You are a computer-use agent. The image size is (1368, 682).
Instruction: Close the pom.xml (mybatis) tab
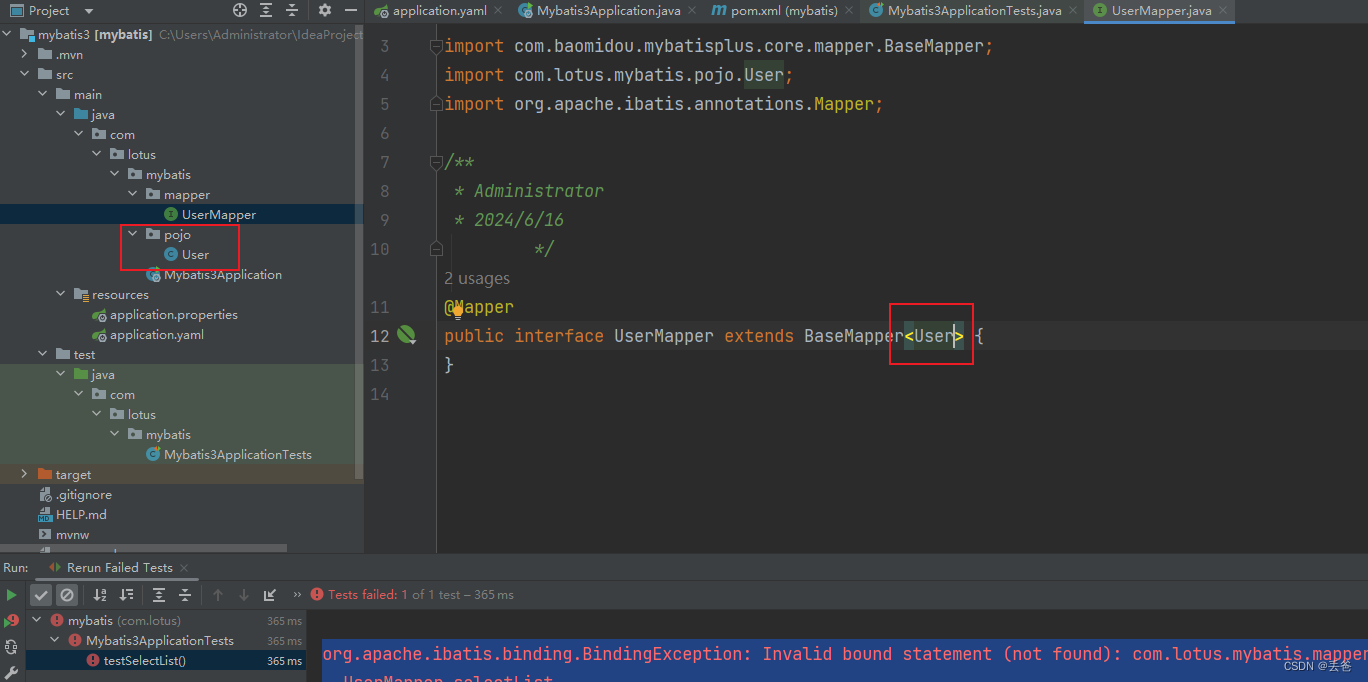pyautogui.click(x=849, y=11)
